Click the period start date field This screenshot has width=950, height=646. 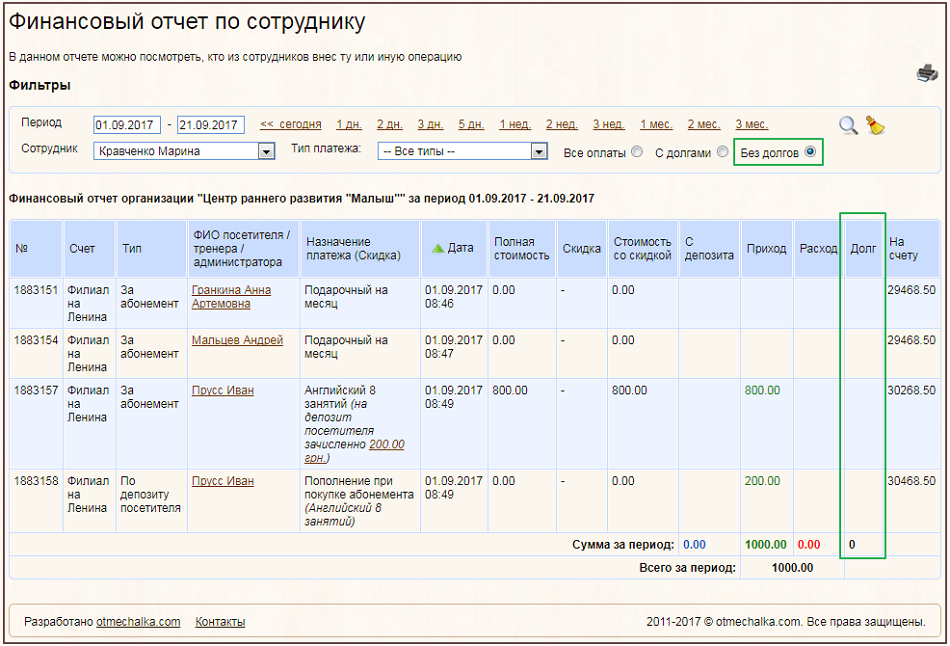[127, 125]
